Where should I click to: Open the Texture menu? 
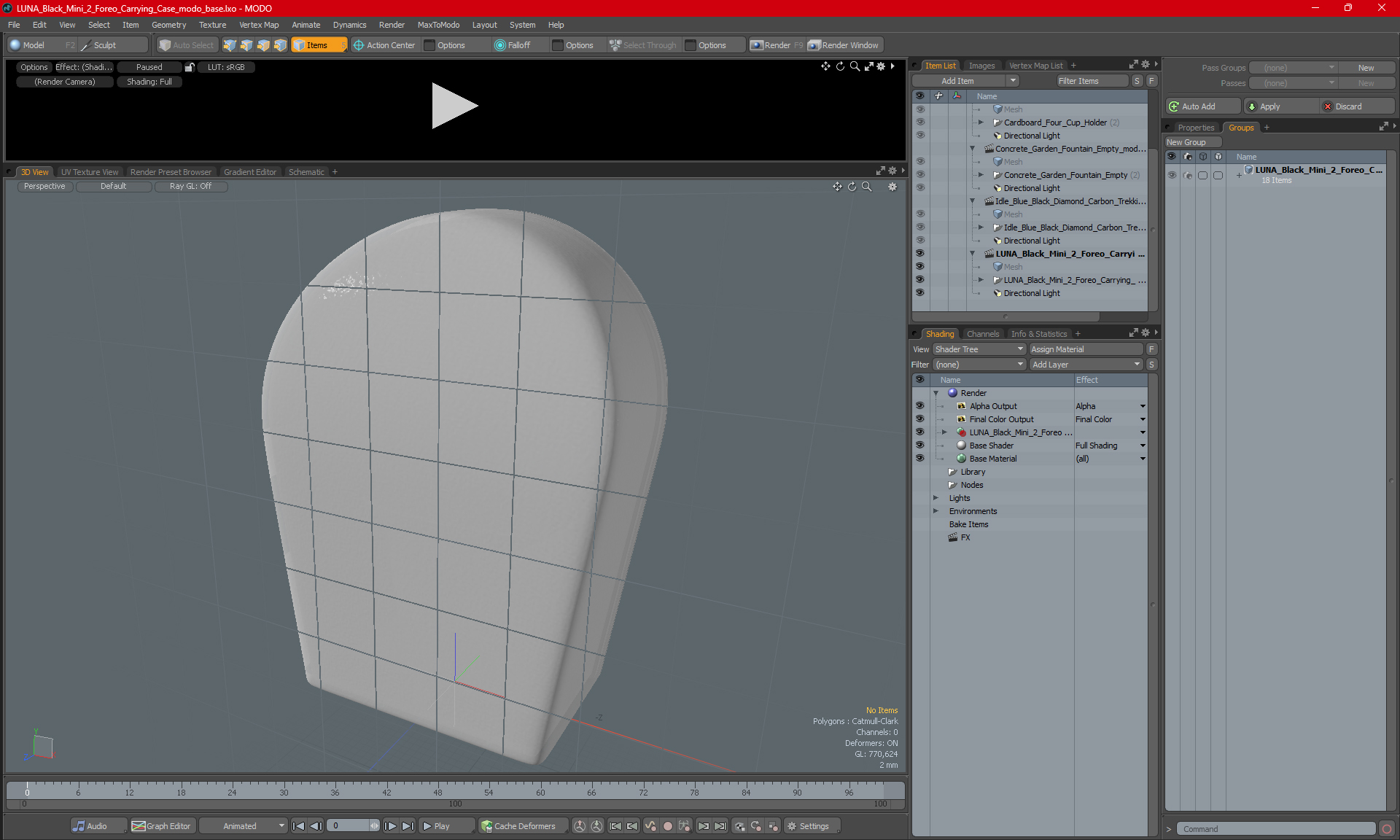[212, 25]
